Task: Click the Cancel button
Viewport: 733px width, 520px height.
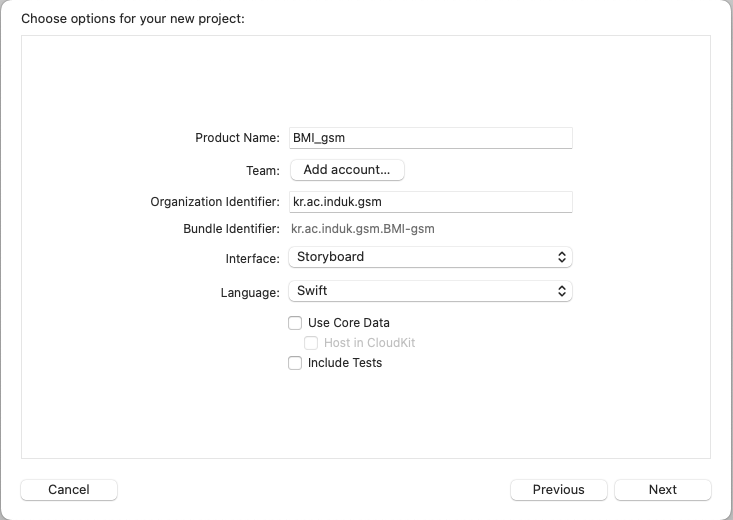Action: 69,489
